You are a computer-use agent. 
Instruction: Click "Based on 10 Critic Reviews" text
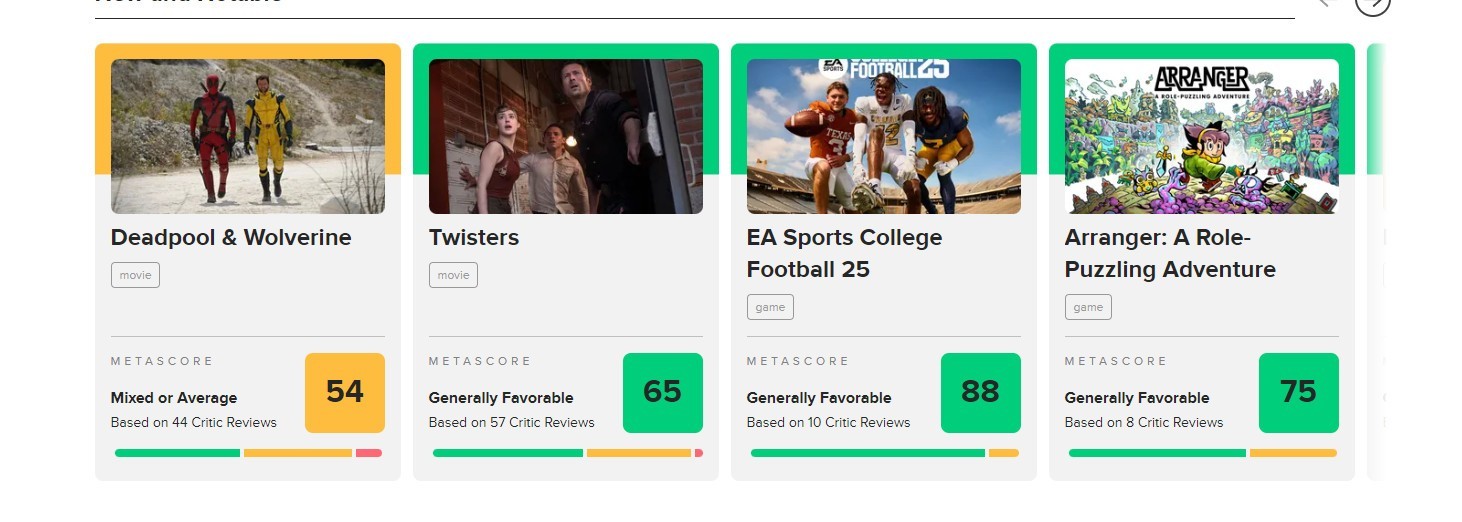click(x=829, y=422)
